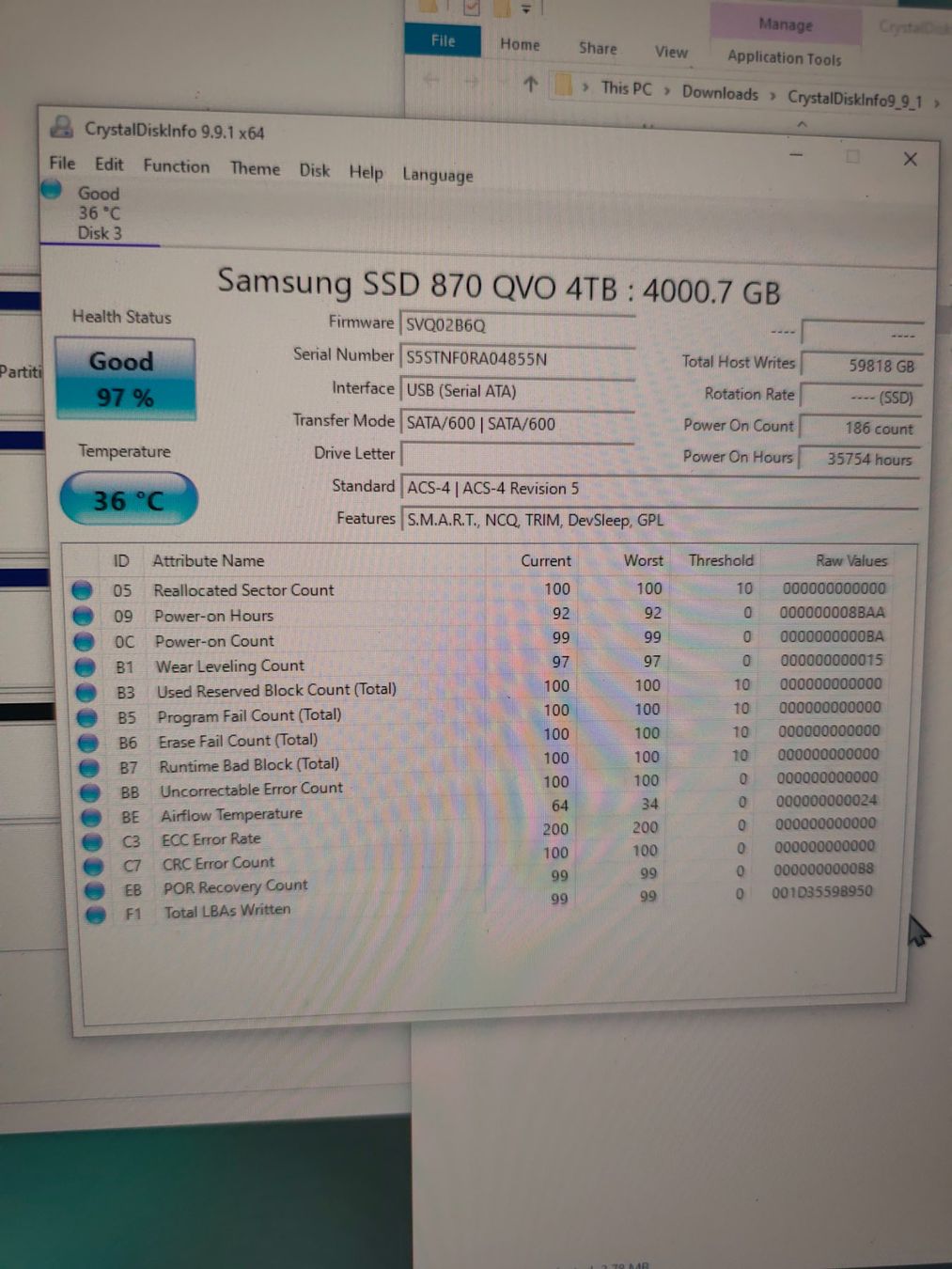Click the Standard field ACS-4
Image resolution: width=952 pixels, height=1269 pixels.
[x=660, y=488]
